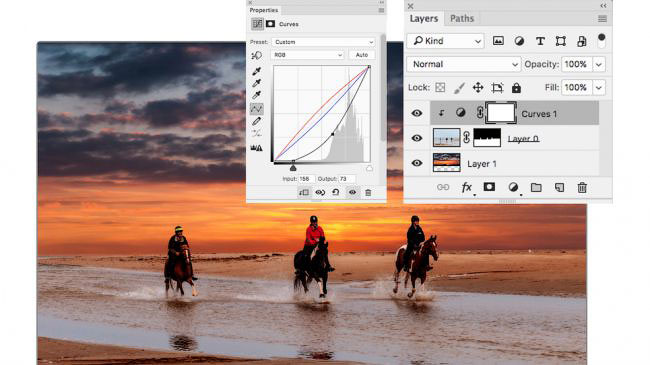
Task: Open the Layers panel hamburger menu
Action: click(602, 19)
